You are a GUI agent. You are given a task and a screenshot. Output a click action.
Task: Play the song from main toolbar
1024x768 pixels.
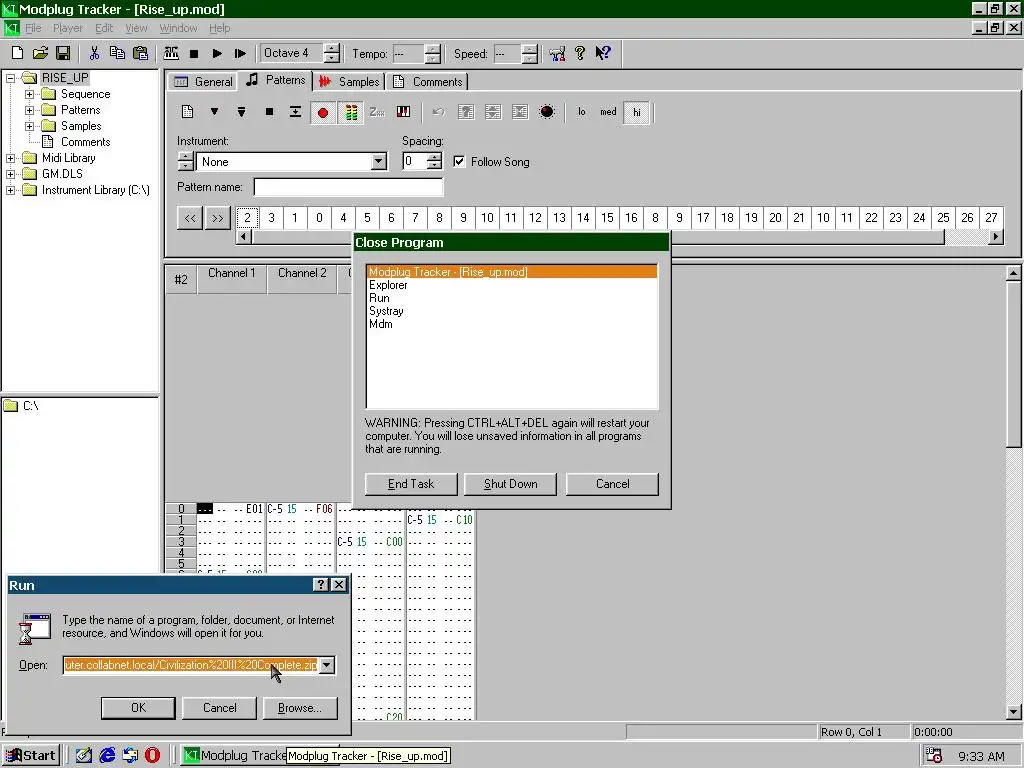pos(217,54)
